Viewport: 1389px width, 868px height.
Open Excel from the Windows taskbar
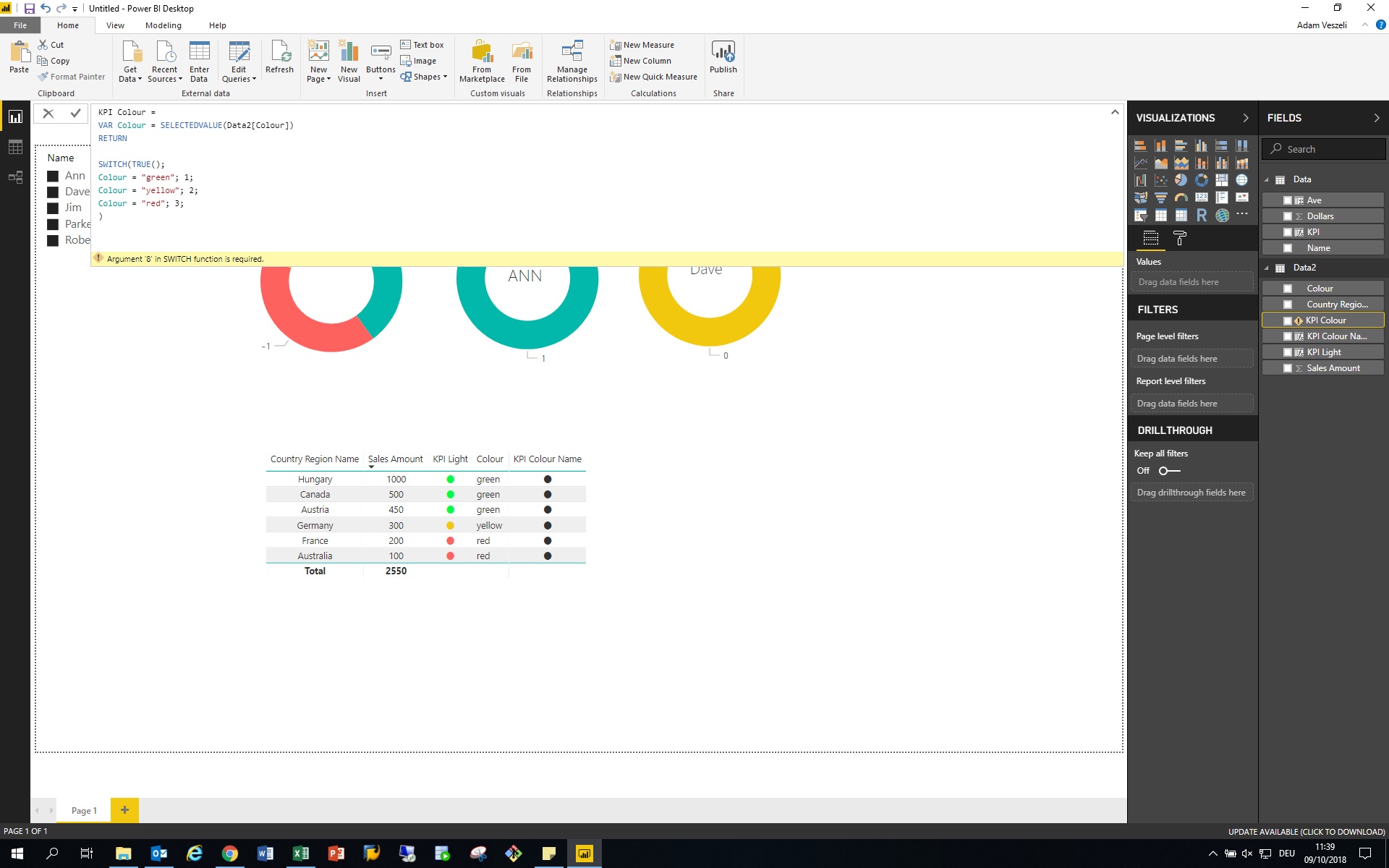tap(301, 854)
